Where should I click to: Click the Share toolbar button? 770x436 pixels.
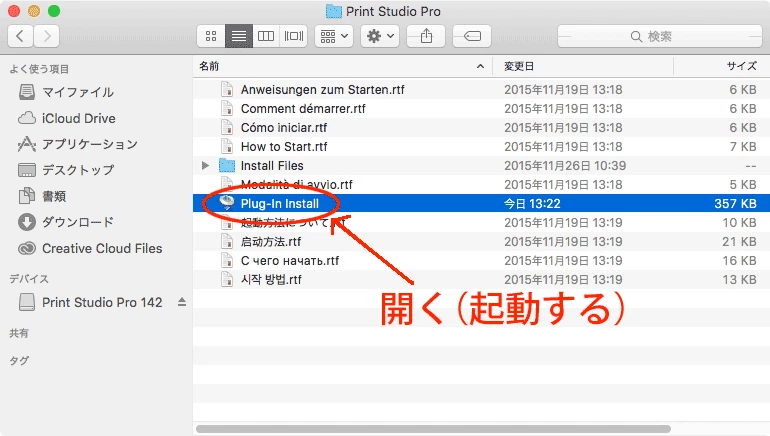(x=426, y=36)
